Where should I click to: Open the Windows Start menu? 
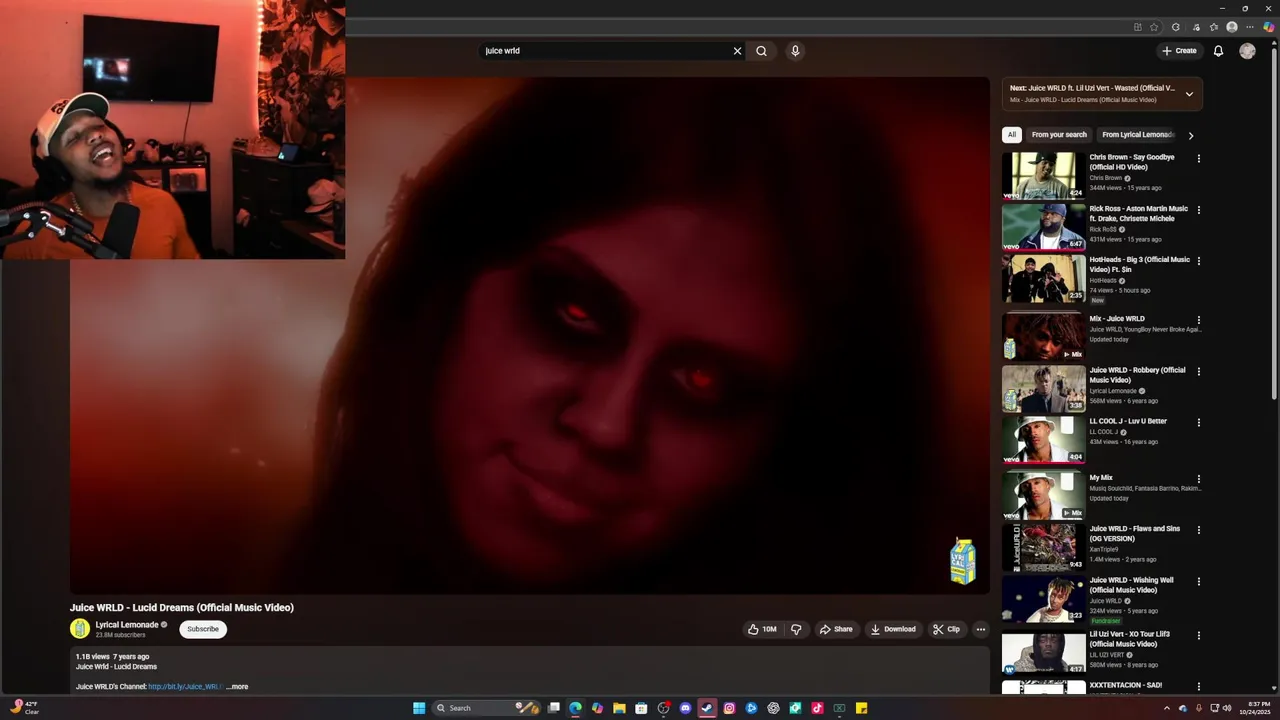419,708
